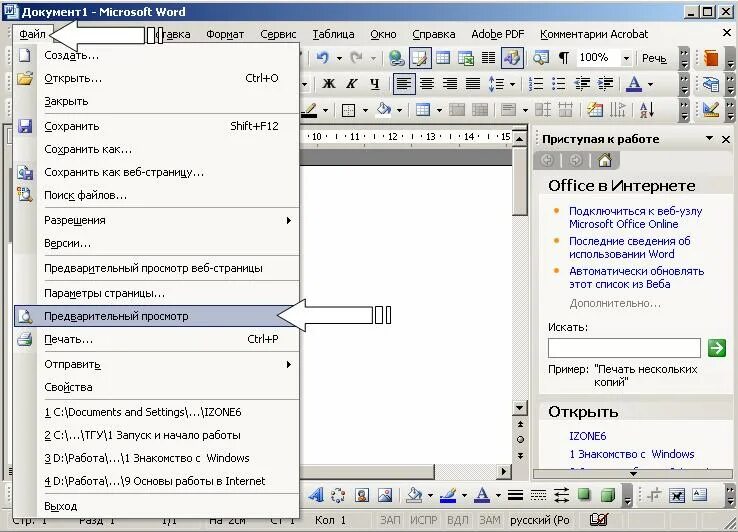
Task: Click the Line Color brush on Drawing toolbar
Action: (x=448, y=495)
